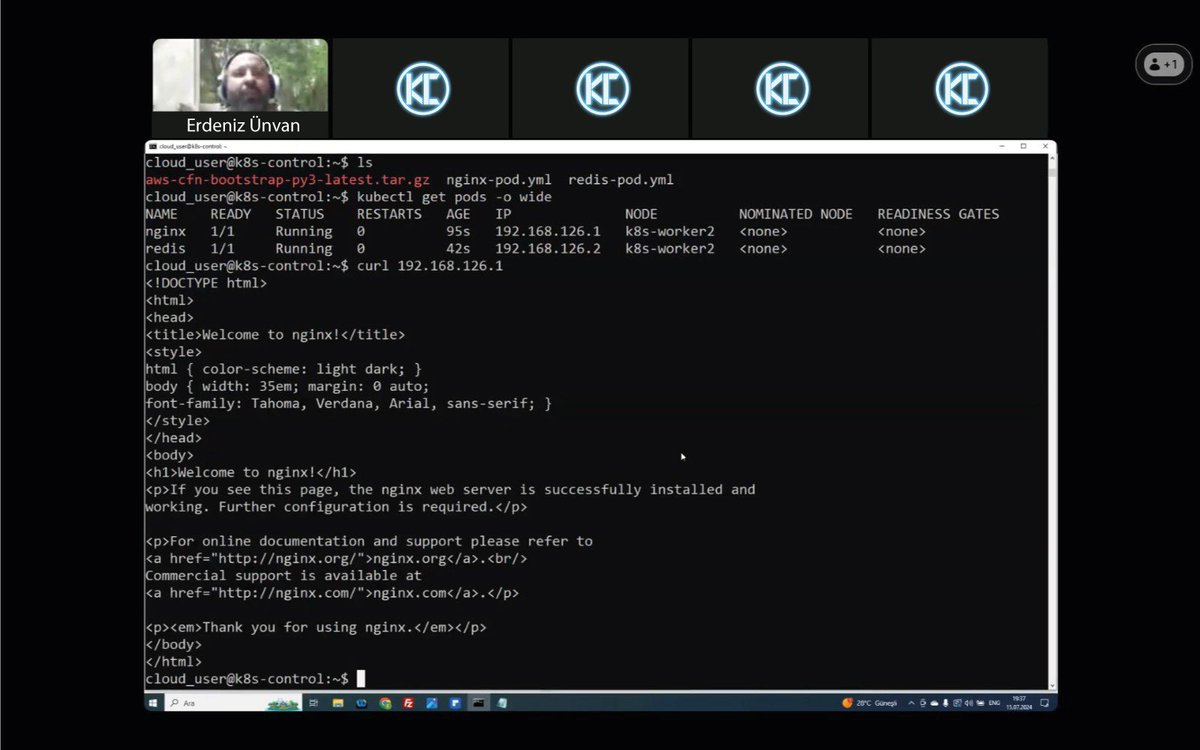Open the sunny weather widget in taskbar
Image resolution: width=1200 pixels, height=750 pixels.
point(869,703)
